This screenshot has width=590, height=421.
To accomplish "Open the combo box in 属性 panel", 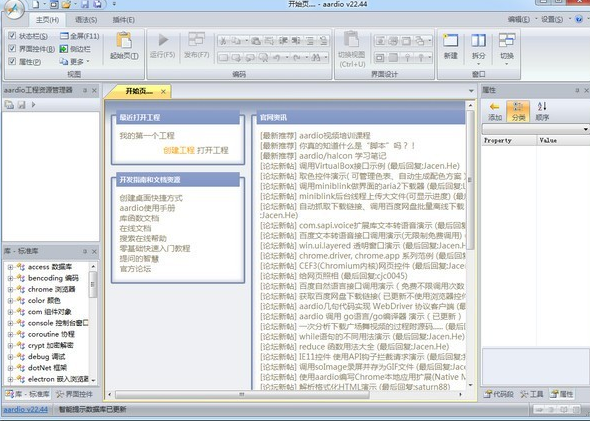I will coord(535,129).
